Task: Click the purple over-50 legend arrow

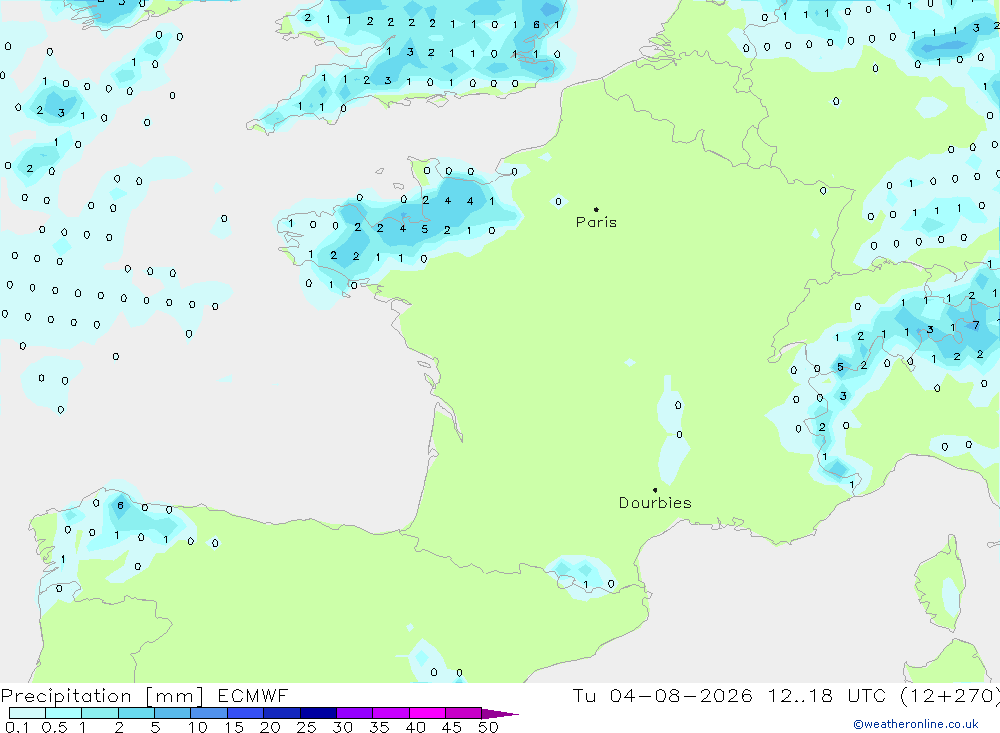Action: pos(499,713)
